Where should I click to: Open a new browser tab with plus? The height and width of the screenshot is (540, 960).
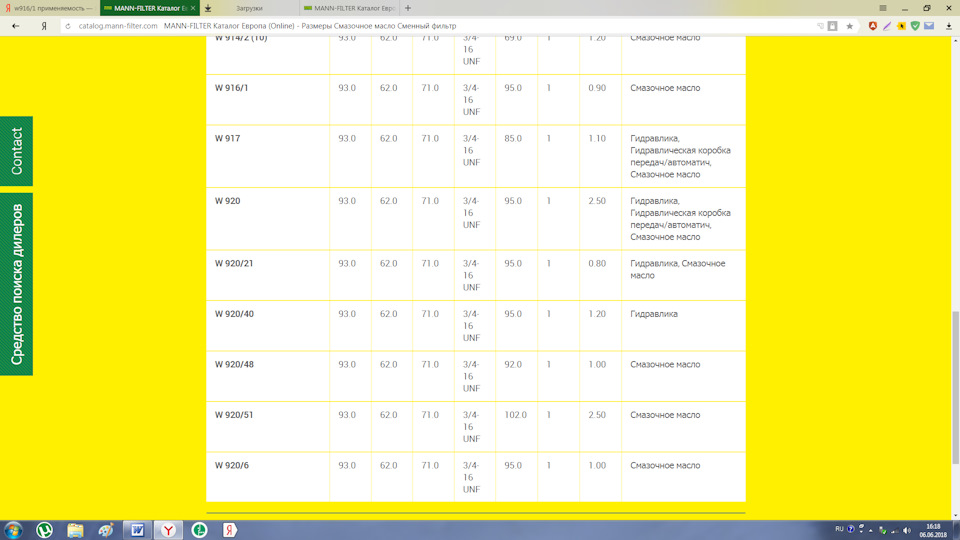pos(407,8)
